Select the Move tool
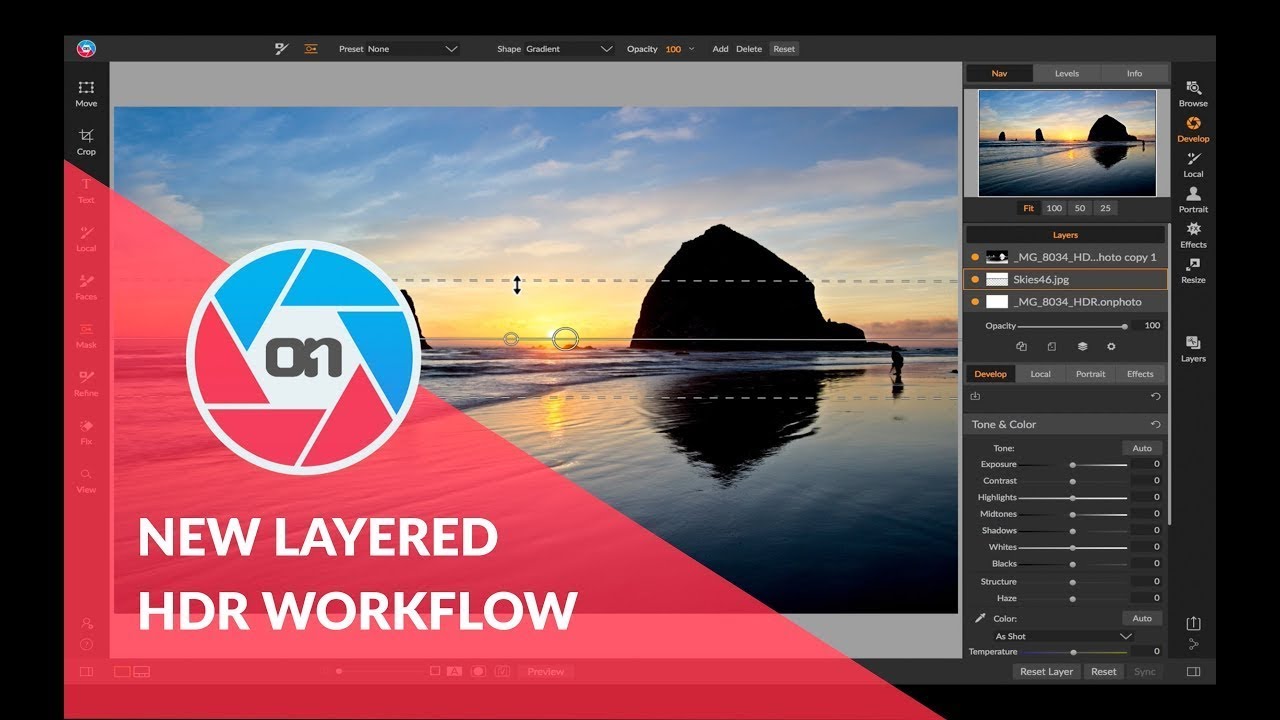The height and width of the screenshot is (720, 1280). coord(86,94)
